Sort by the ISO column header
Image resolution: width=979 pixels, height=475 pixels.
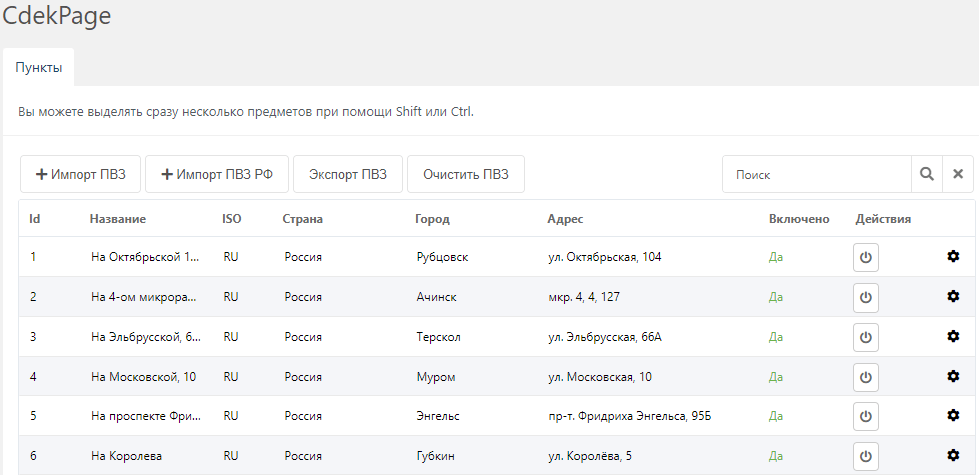tap(232, 219)
